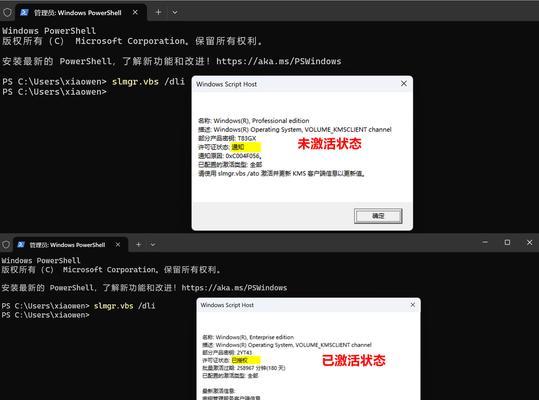Image resolution: width=539 pixels, height=400 pixels.
Task: Close the lower terminal window
Action: tap(529, 243)
